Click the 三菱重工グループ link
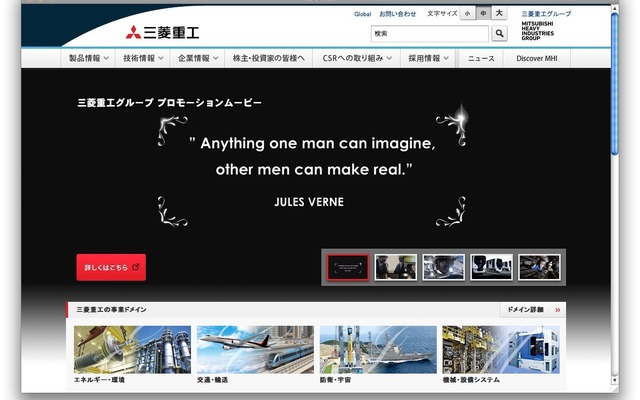 point(546,14)
